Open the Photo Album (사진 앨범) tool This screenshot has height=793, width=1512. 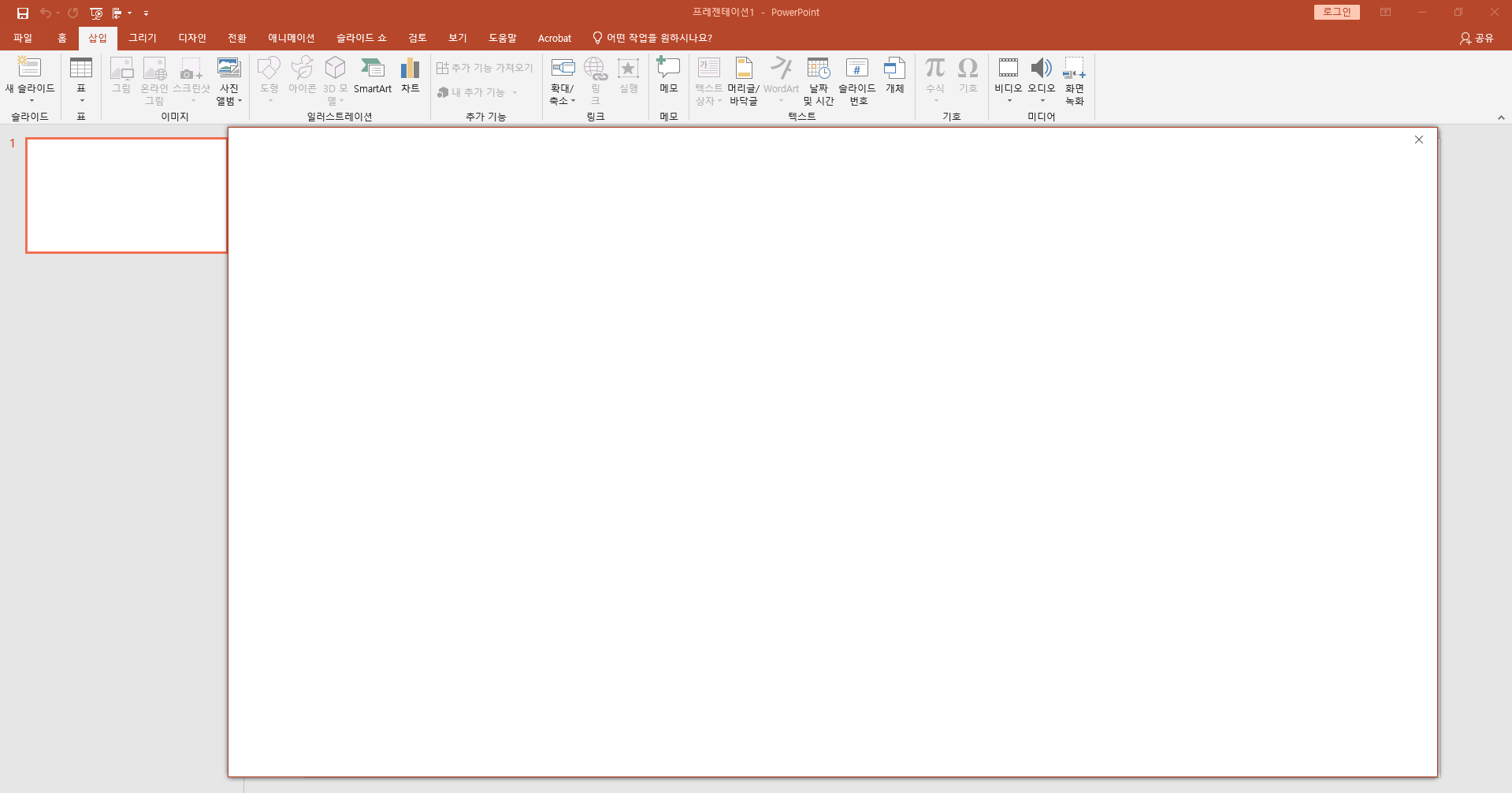coord(229,80)
